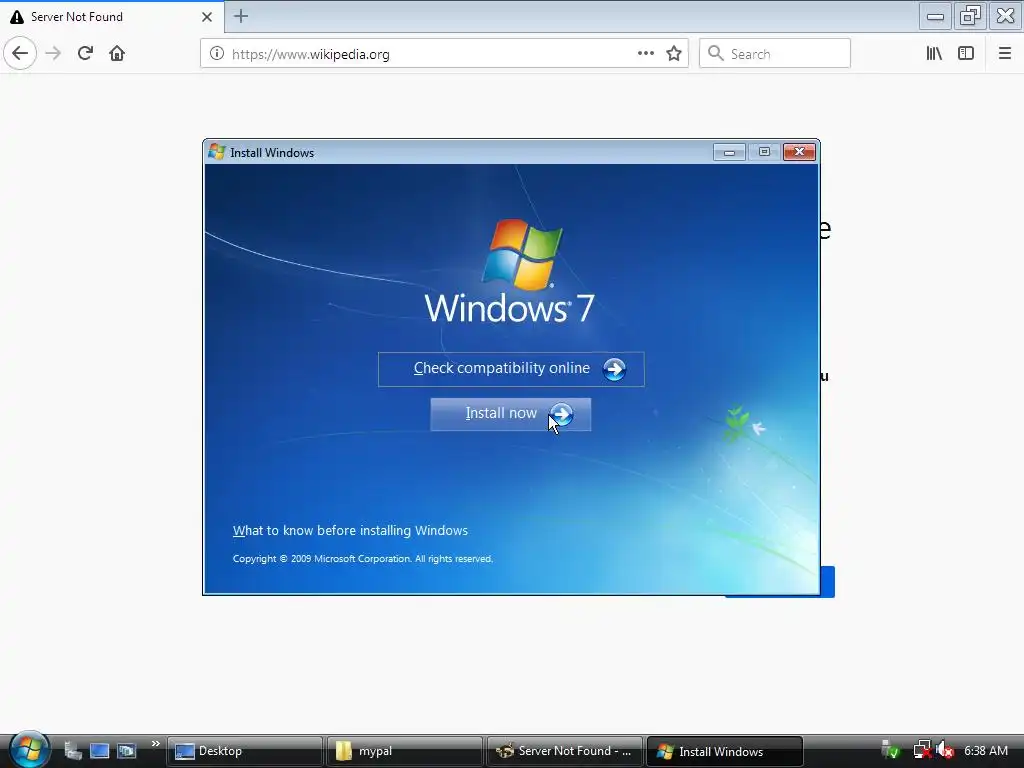1024x768 pixels.
Task: Switch to Desktop taskbar button
Action: (x=245, y=751)
